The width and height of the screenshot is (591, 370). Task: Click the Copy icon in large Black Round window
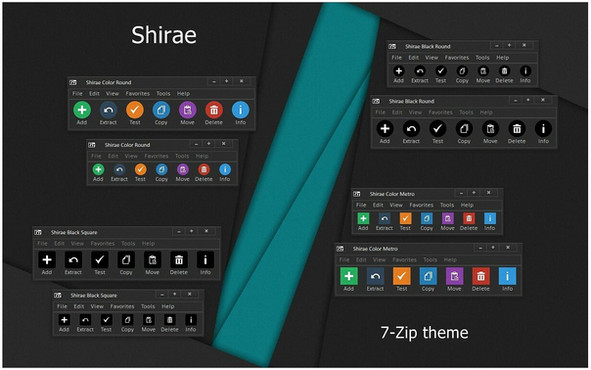[x=464, y=129]
